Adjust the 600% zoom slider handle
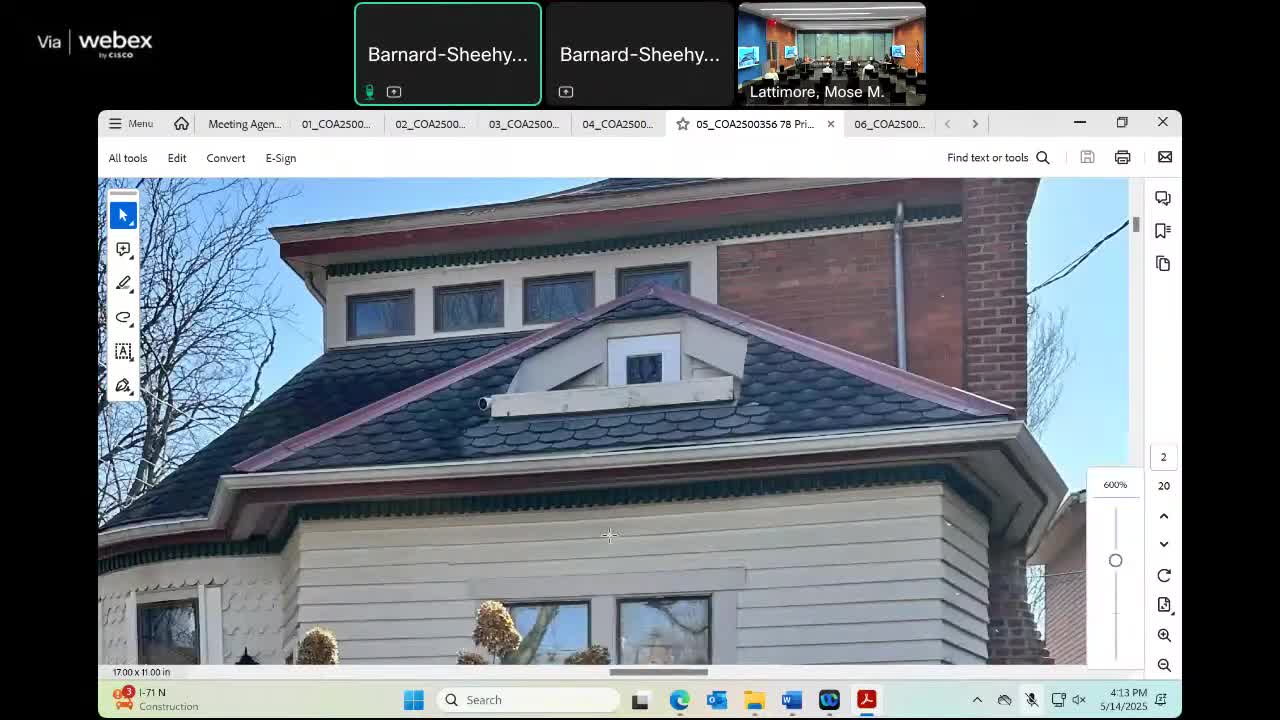 pos(1115,561)
